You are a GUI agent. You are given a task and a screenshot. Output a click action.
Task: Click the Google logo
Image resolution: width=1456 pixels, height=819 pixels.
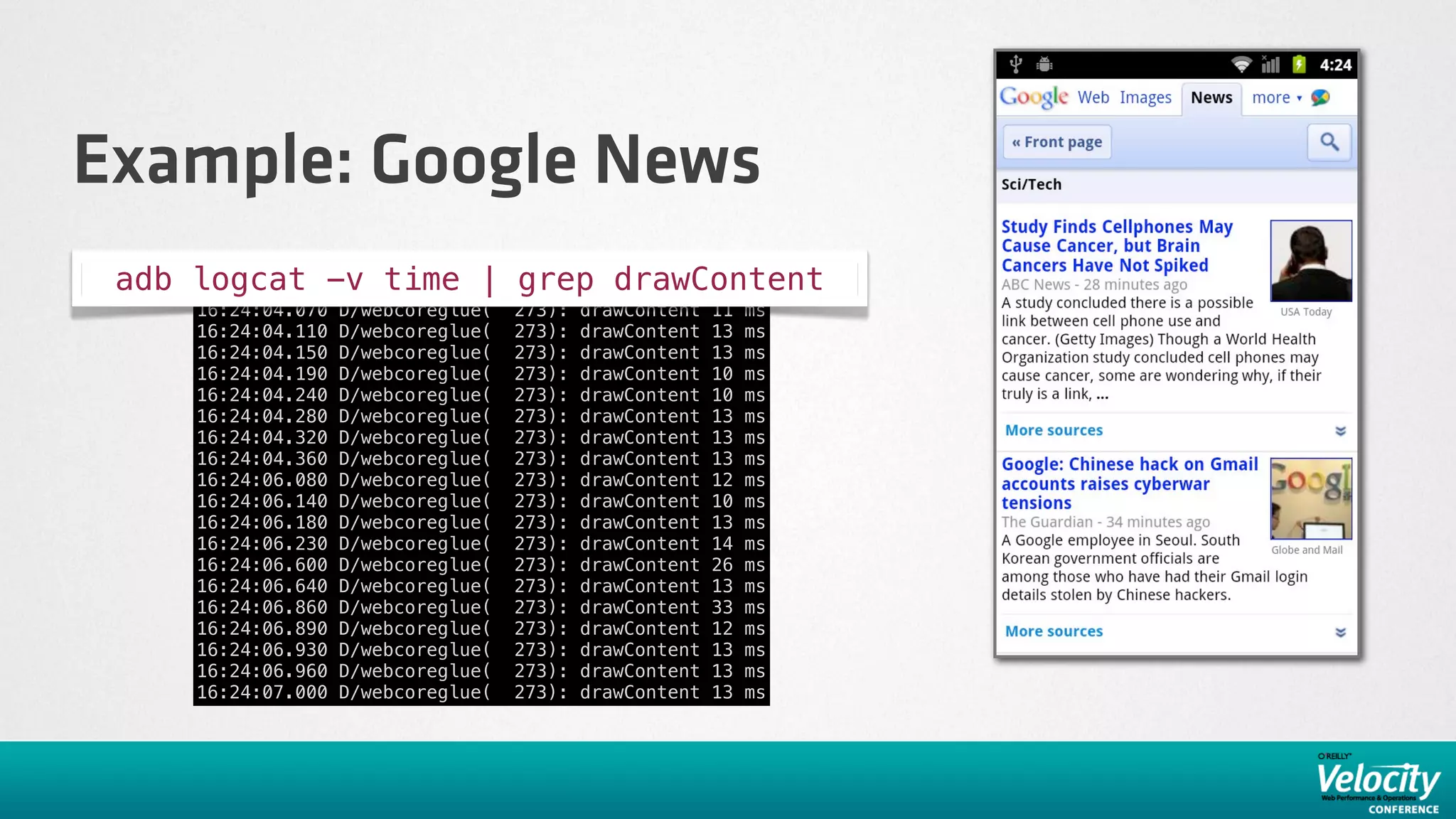(1034, 97)
